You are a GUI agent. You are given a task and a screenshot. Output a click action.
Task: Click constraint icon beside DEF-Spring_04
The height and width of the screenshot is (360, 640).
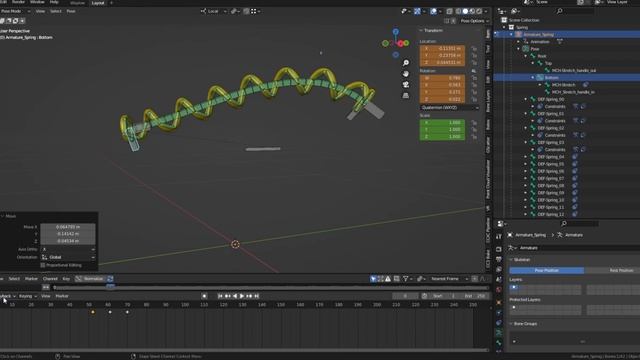tap(575, 157)
